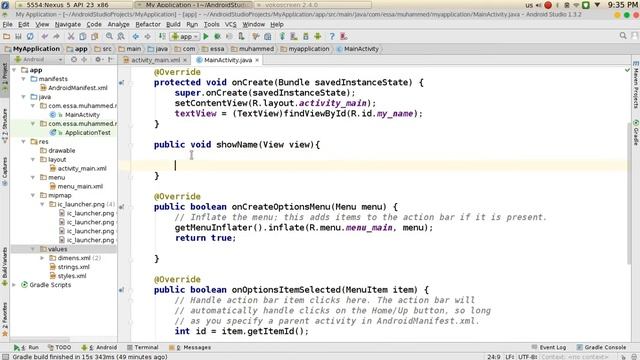Click the myapplication breadcrumb folder
Screen dimensions: 640x360
pos(305,49)
